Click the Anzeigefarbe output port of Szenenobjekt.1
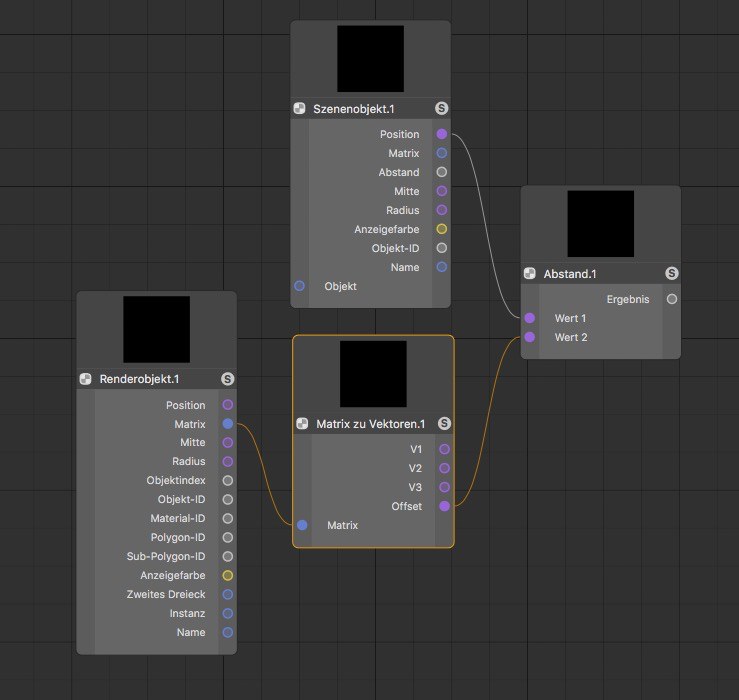The image size is (739, 700). point(442,229)
